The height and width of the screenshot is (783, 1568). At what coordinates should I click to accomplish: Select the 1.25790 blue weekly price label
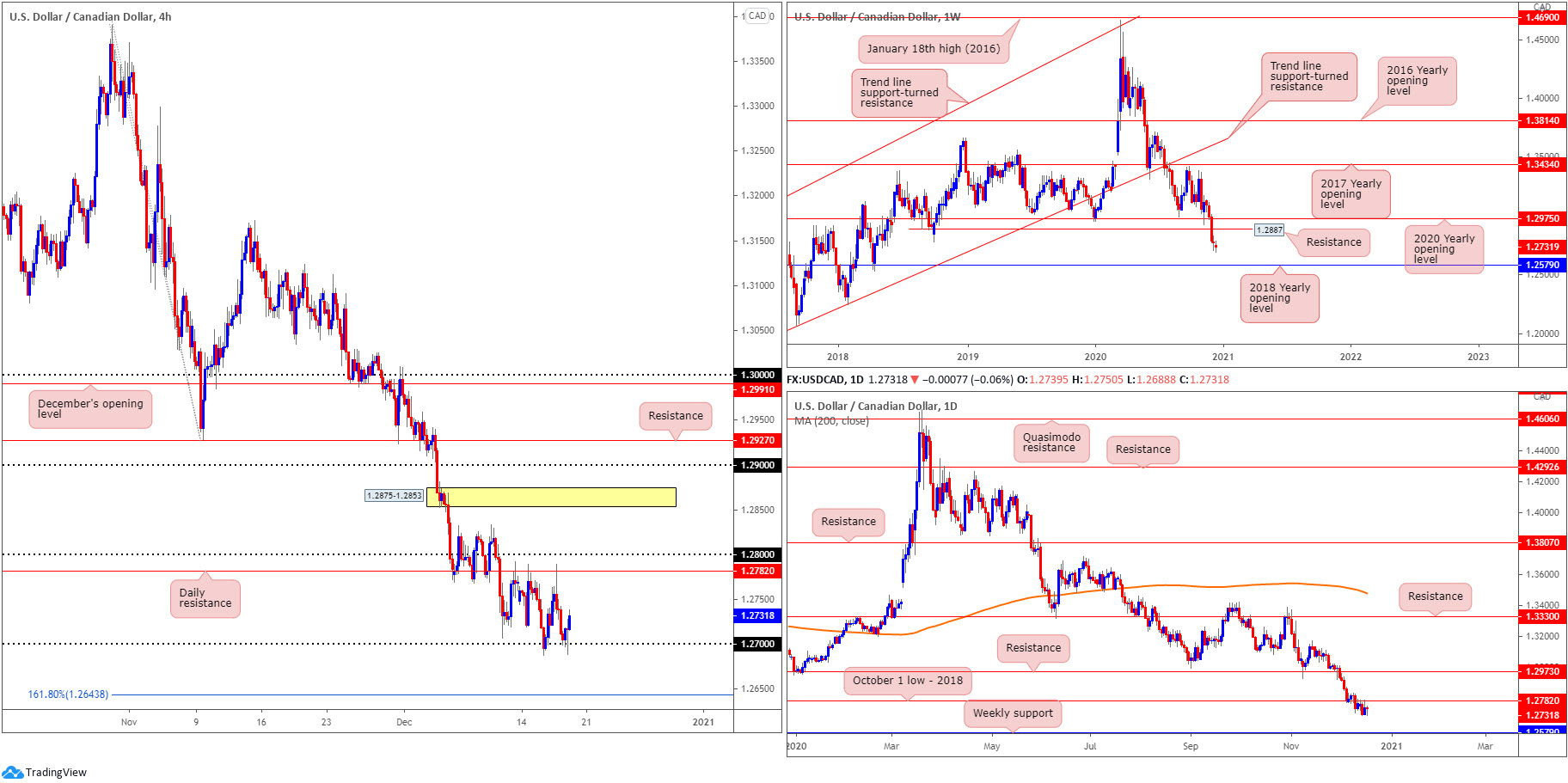tap(1542, 265)
